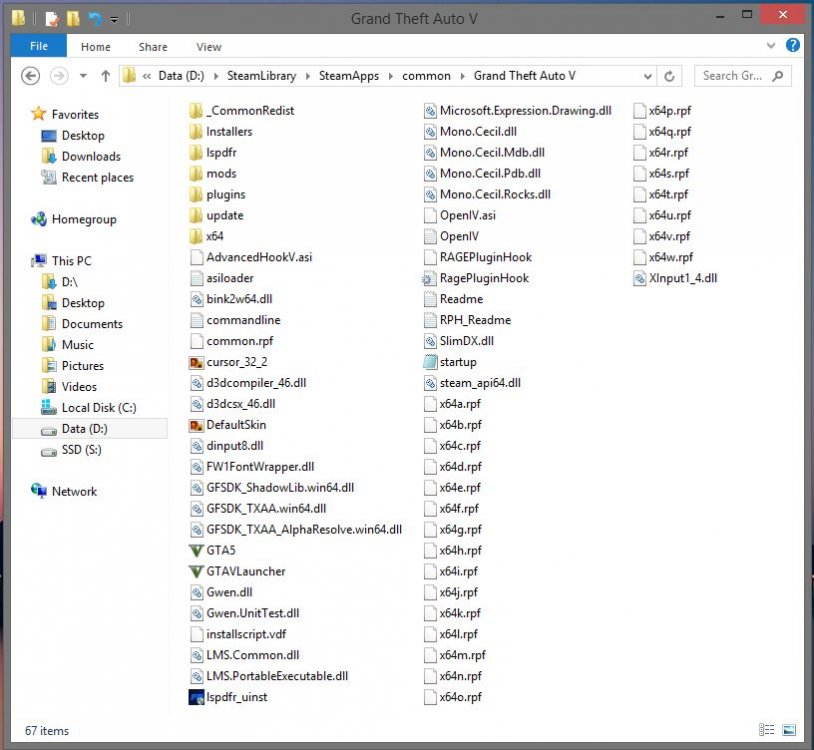Select the cursor_32_2 image file icon
Screen dimensions: 814x750
tap(196, 362)
